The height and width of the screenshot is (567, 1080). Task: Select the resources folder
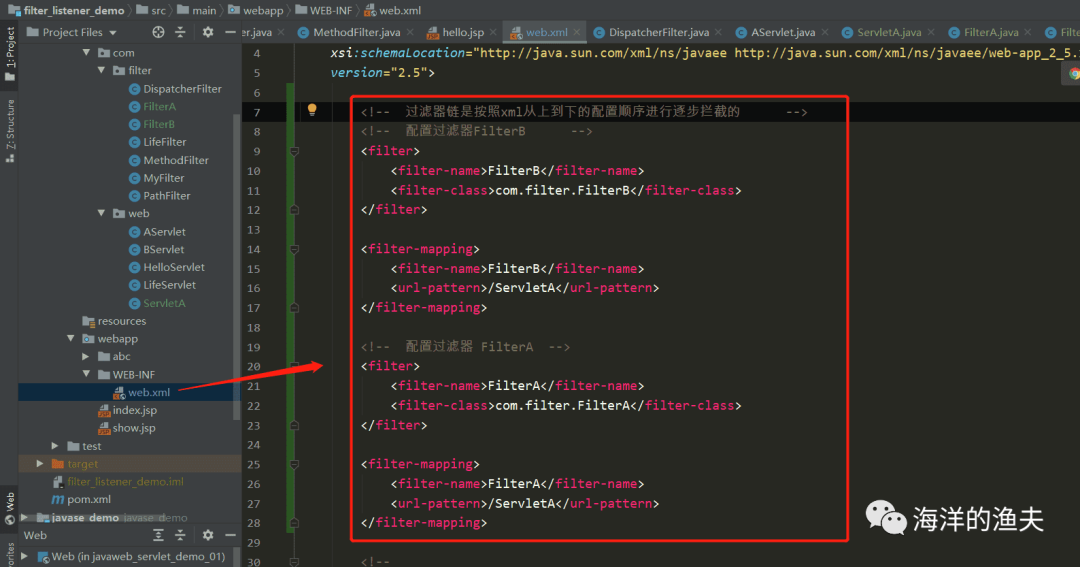[x=114, y=321]
